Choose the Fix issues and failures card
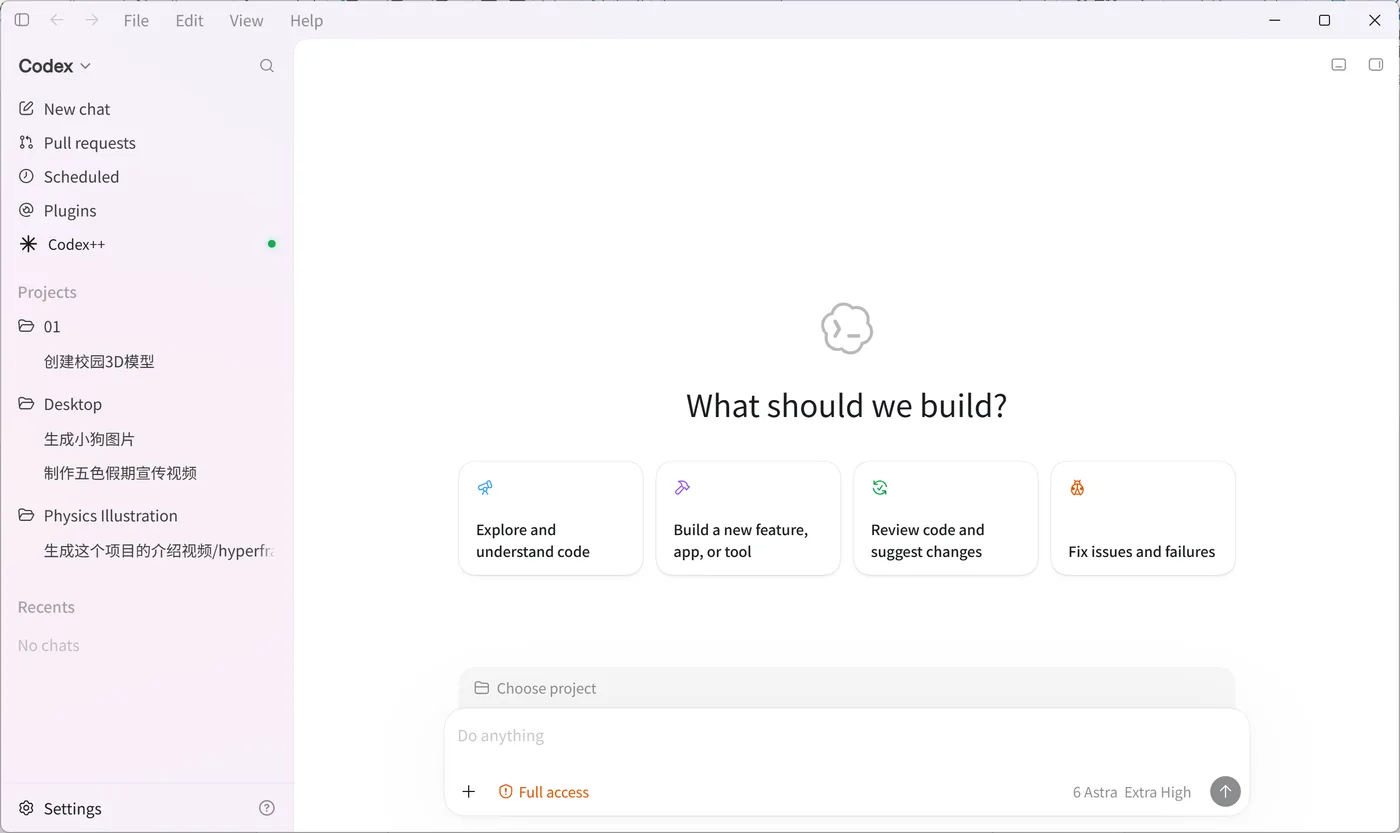The image size is (1400, 833). (x=1143, y=518)
